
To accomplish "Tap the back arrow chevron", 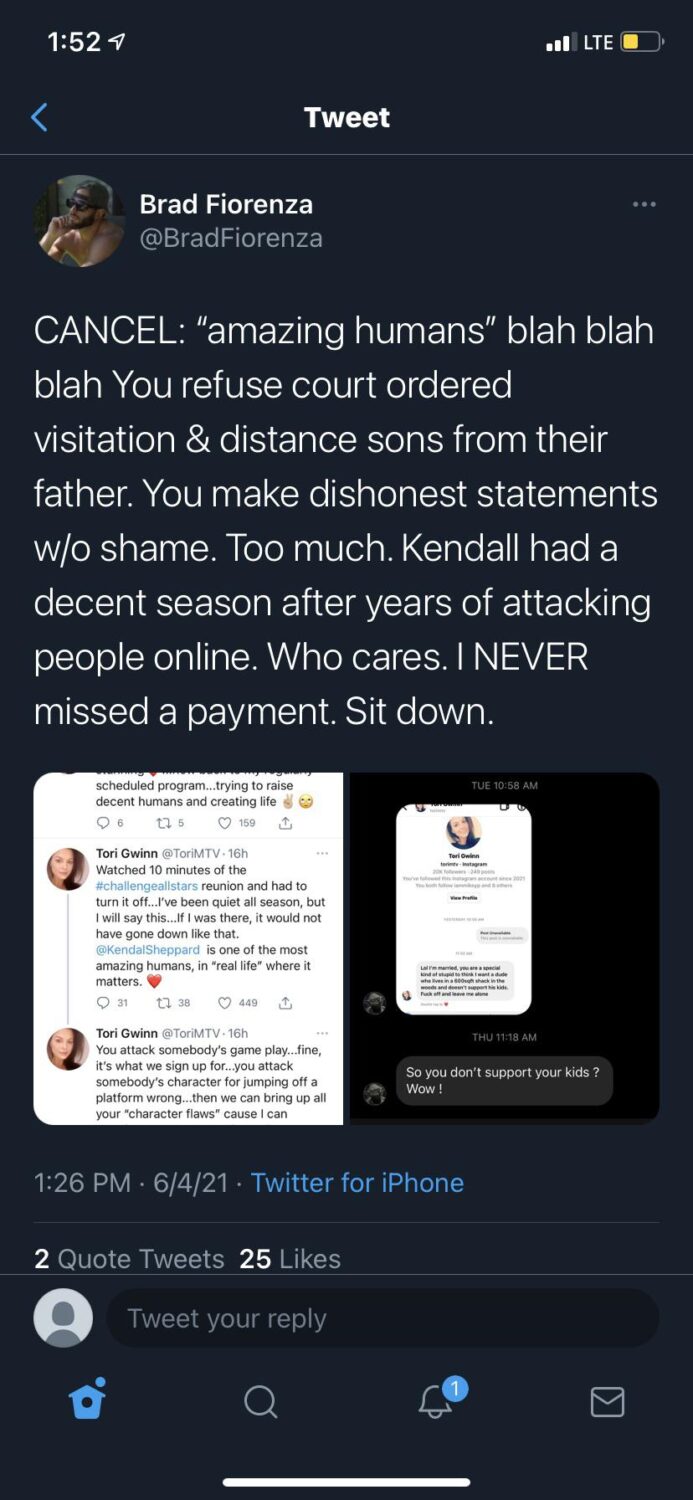I will point(39,118).
